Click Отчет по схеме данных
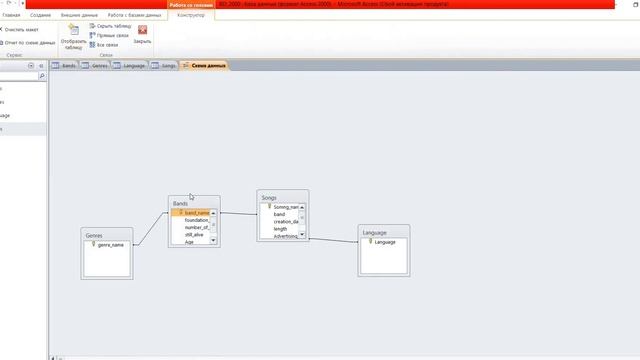The width and height of the screenshot is (640, 360). tap(27, 43)
